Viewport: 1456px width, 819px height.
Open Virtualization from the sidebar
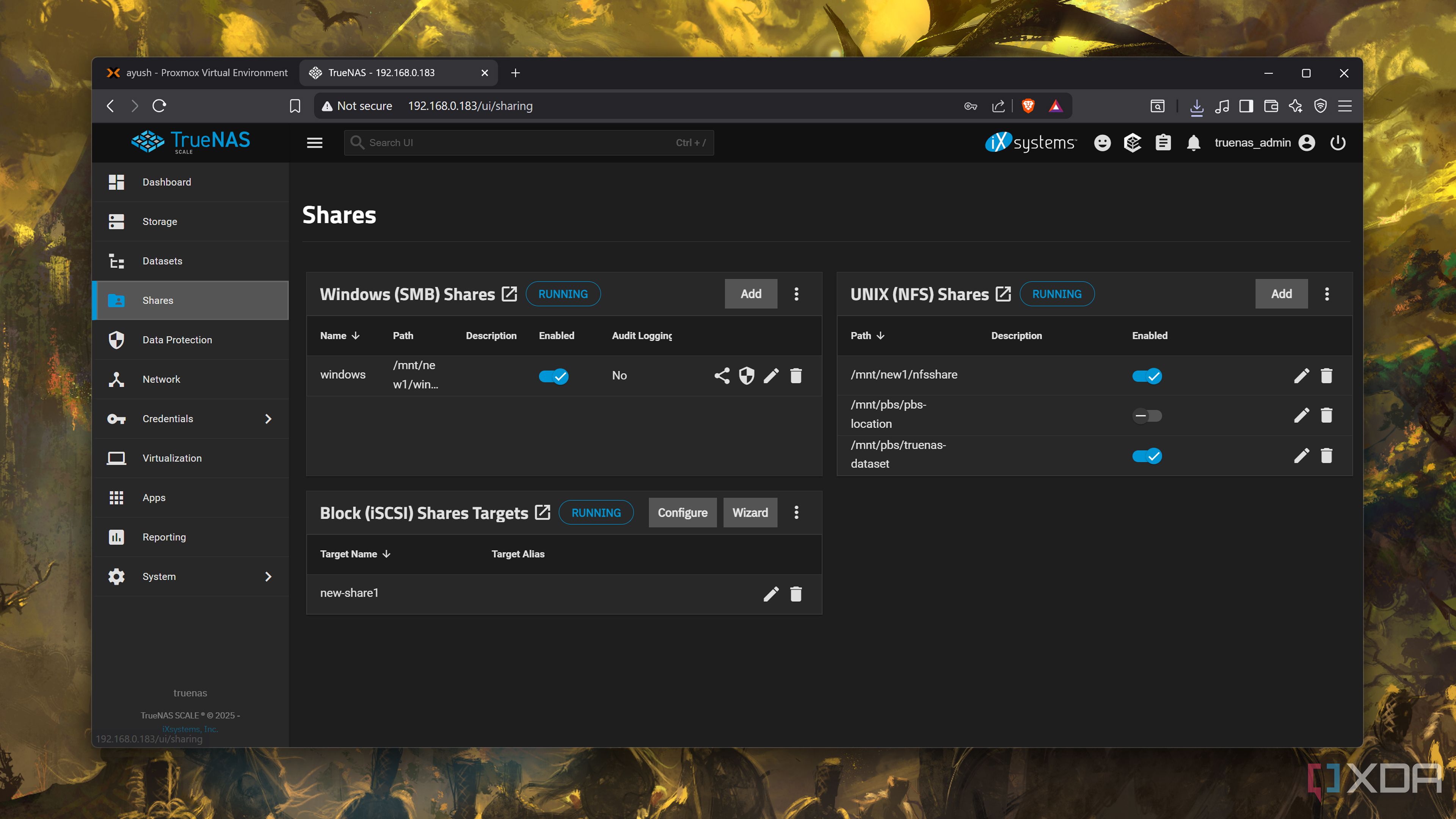click(190, 458)
